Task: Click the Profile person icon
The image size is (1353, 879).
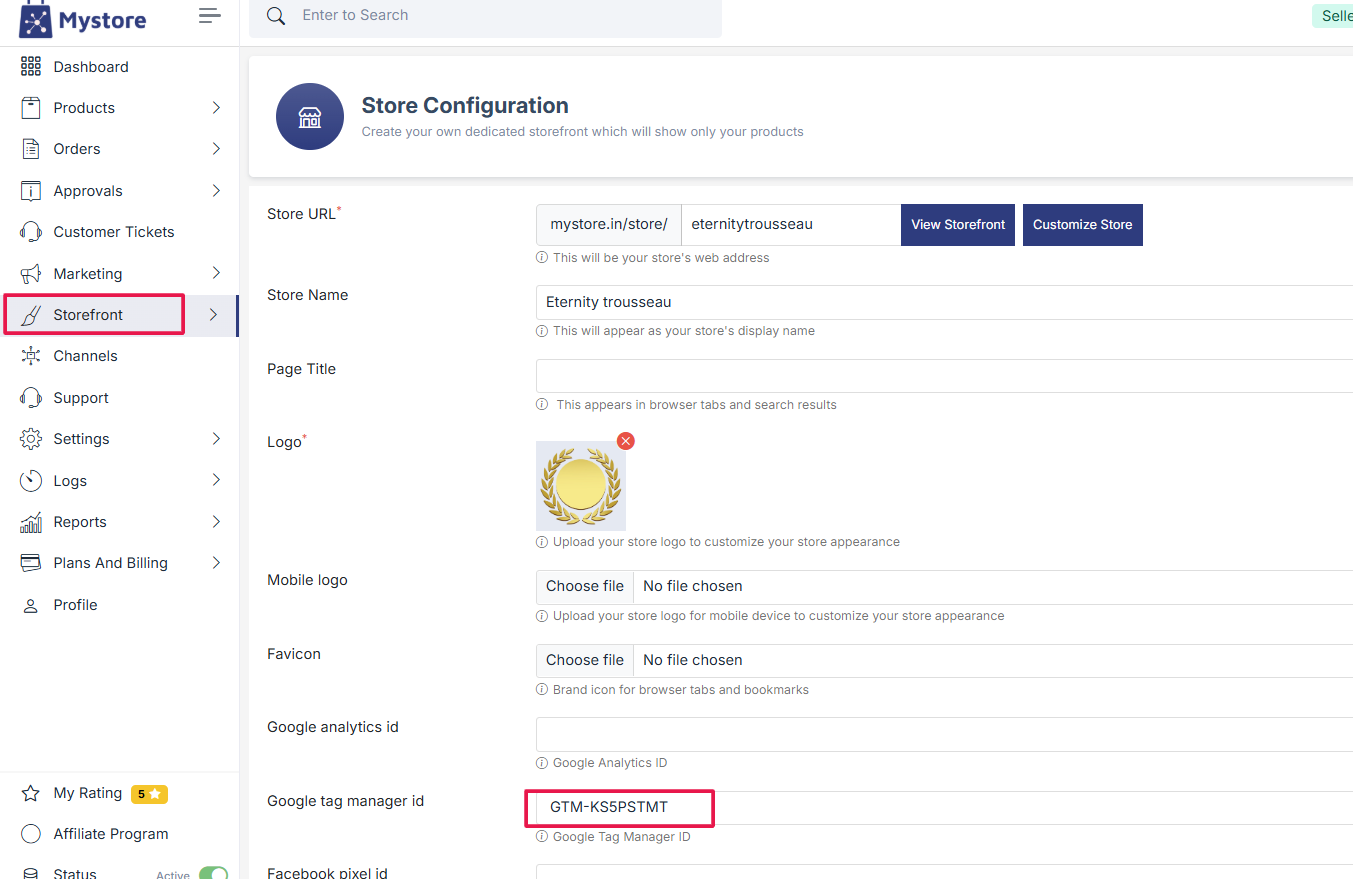Action: tap(31, 605)
